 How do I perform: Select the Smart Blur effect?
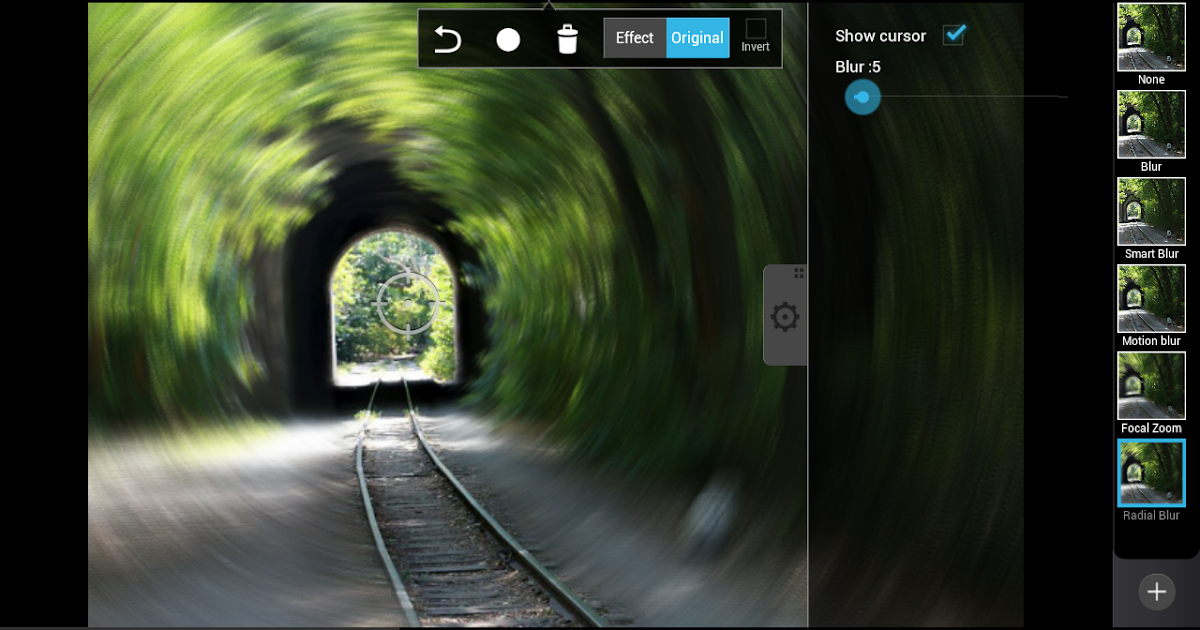[1151, 212]
